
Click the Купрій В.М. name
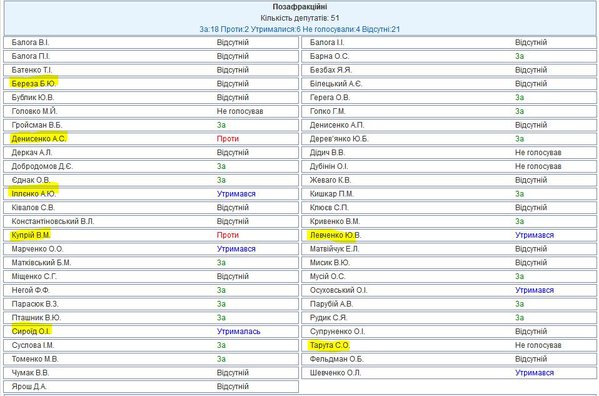31,235
